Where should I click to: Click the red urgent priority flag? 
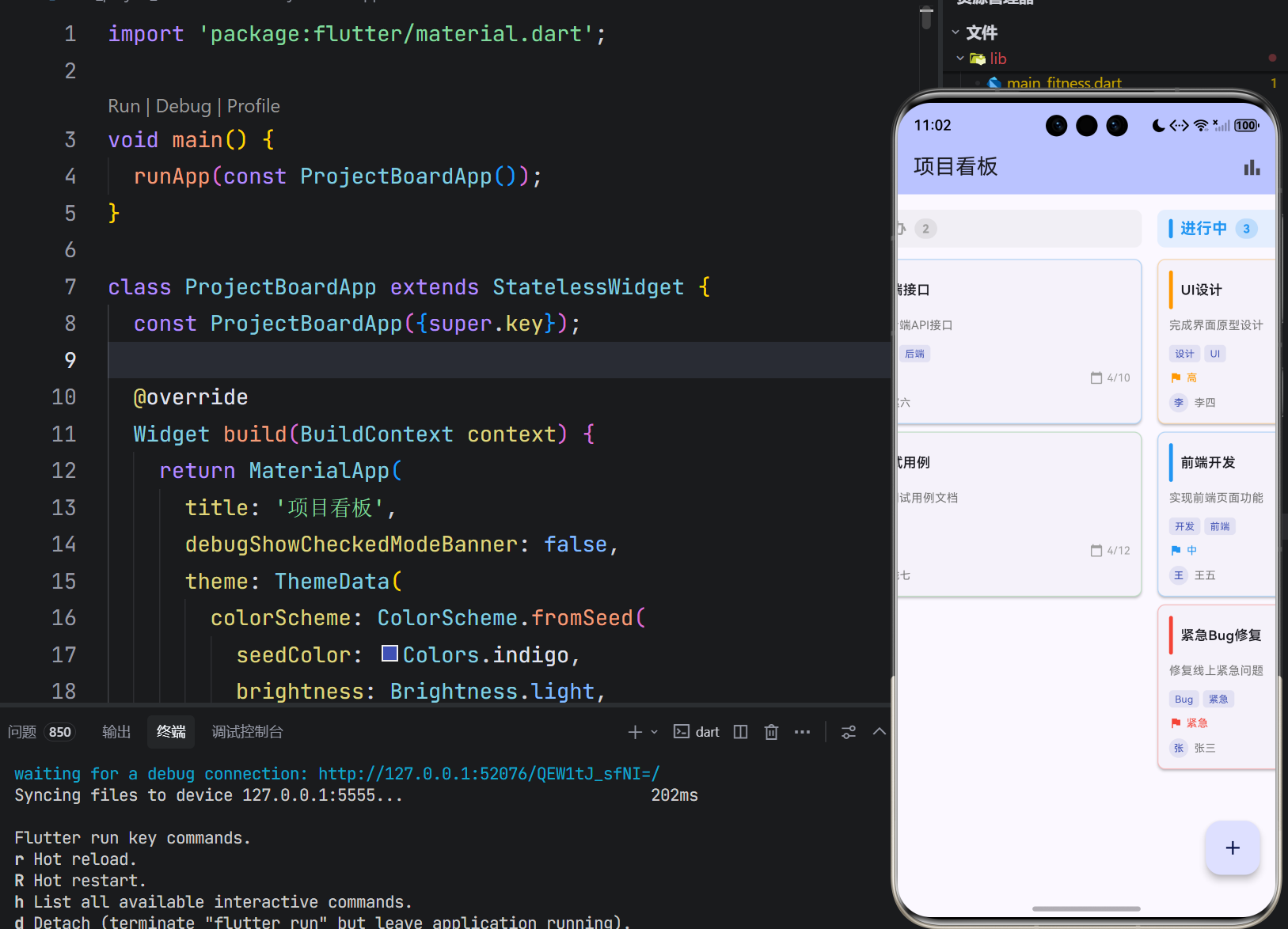coord(1176,723)
